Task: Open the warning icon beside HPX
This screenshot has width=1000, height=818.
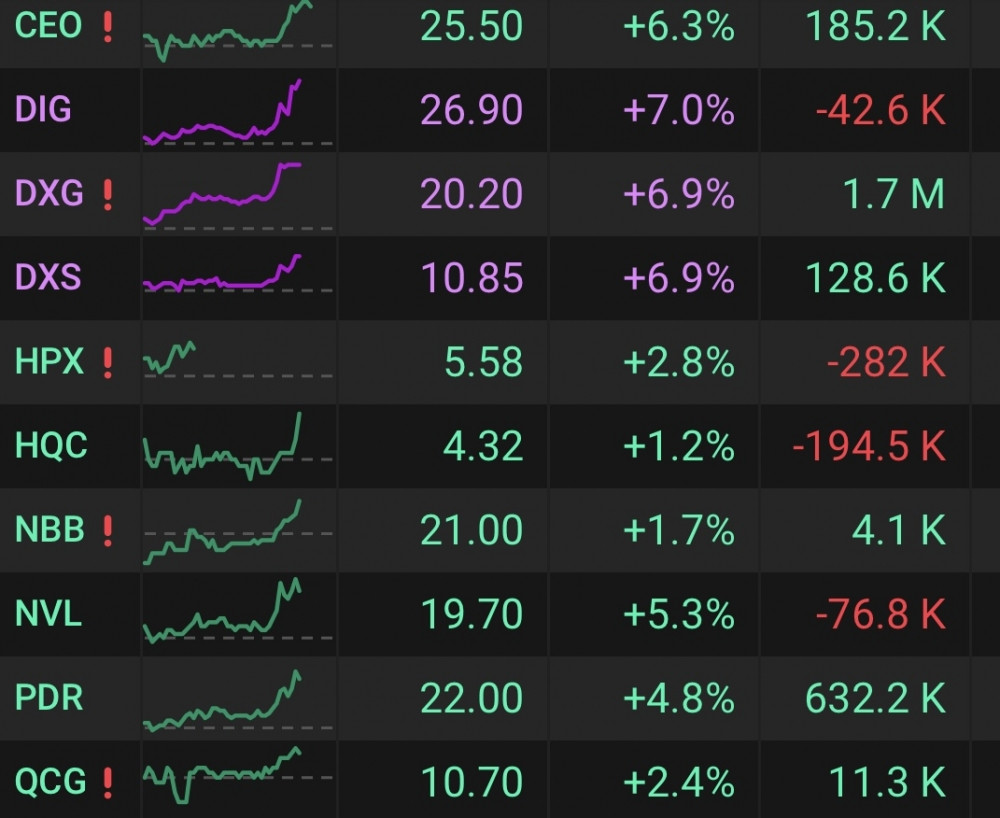Action: 108,362
